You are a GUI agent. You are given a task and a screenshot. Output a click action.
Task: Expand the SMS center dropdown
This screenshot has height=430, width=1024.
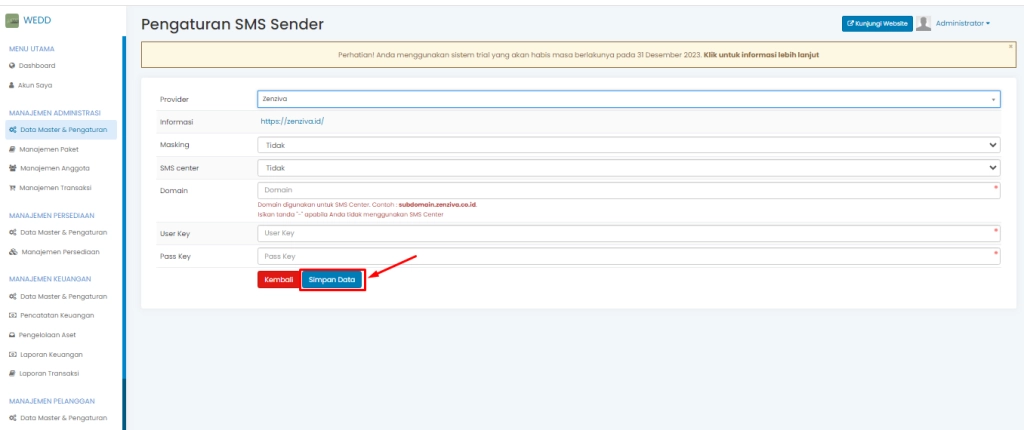[629, 168]
